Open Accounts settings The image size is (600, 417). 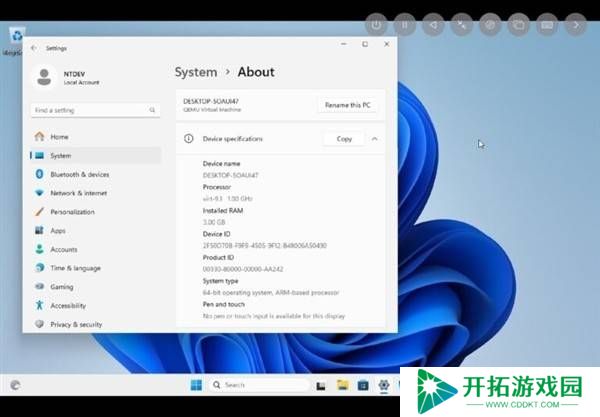pyautogui.click(x=95, y=249)
